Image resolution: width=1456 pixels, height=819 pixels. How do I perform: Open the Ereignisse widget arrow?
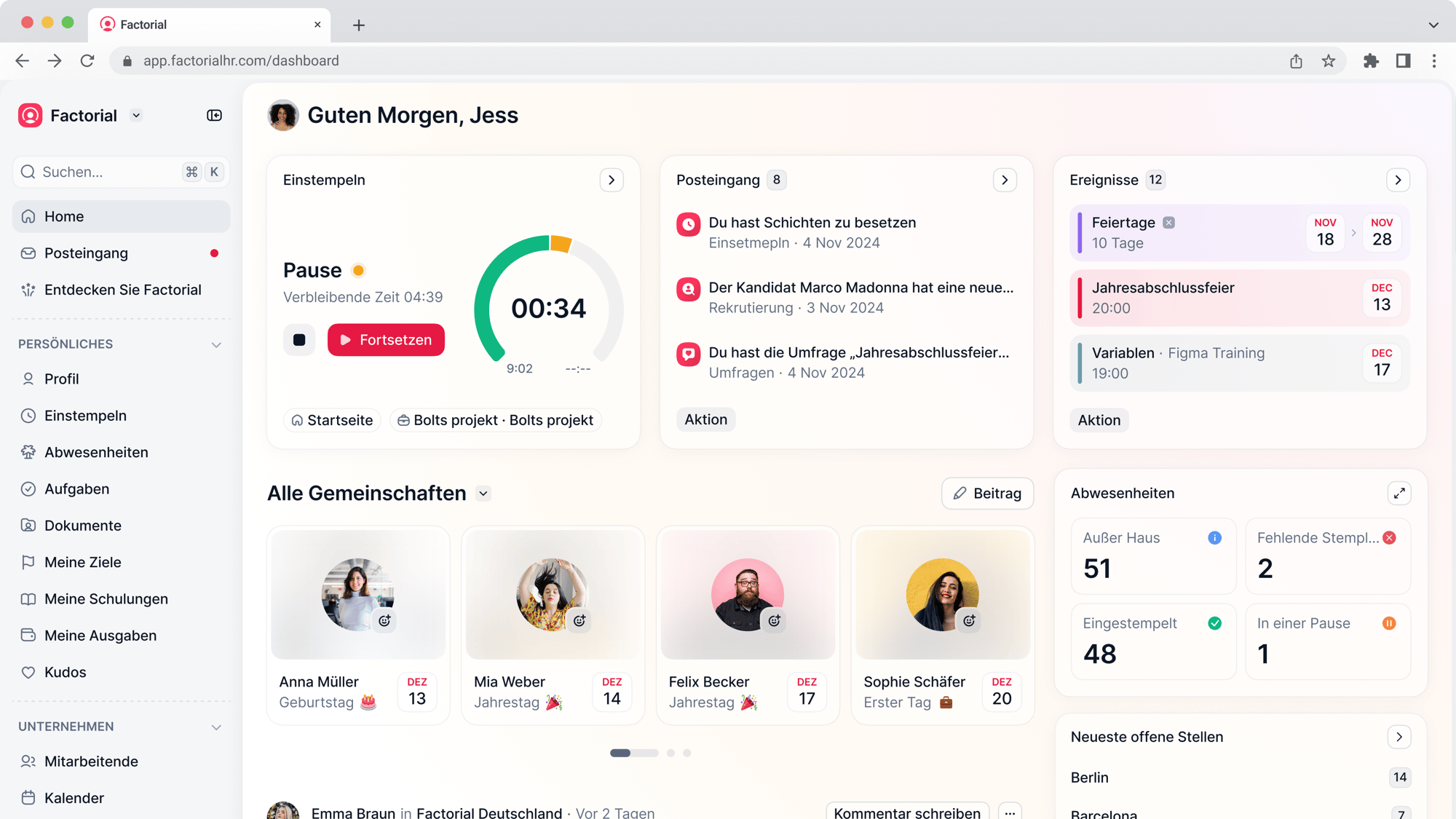(1398, 180)
